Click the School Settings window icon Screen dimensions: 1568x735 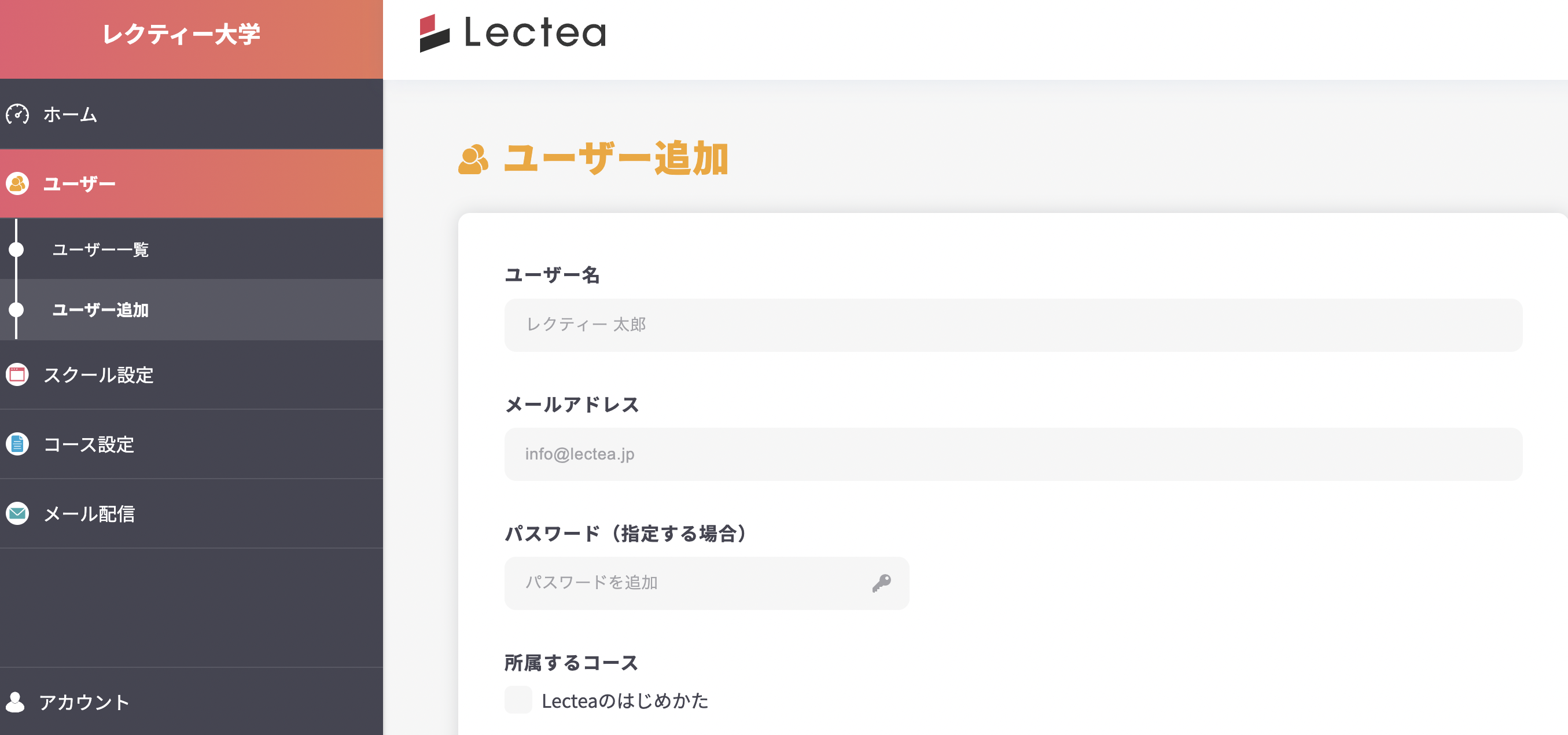point(17,374)
